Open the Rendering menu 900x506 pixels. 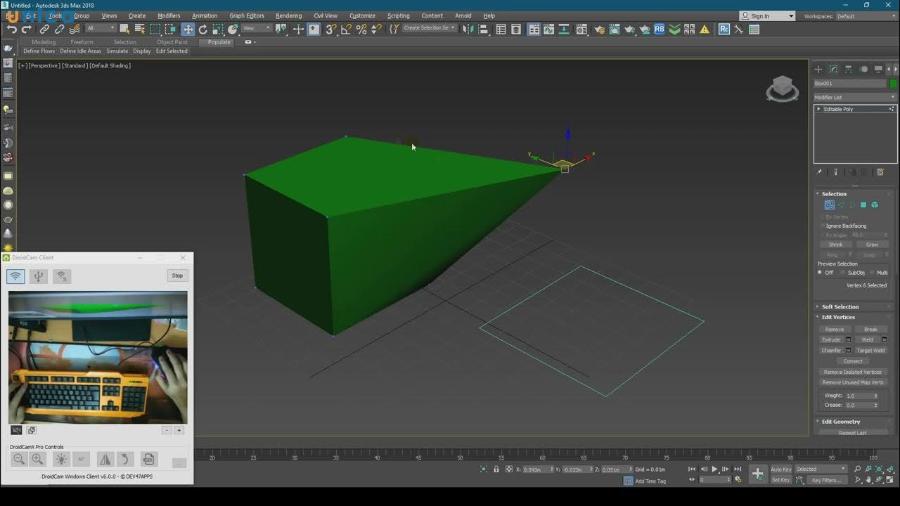click(288, 16)
